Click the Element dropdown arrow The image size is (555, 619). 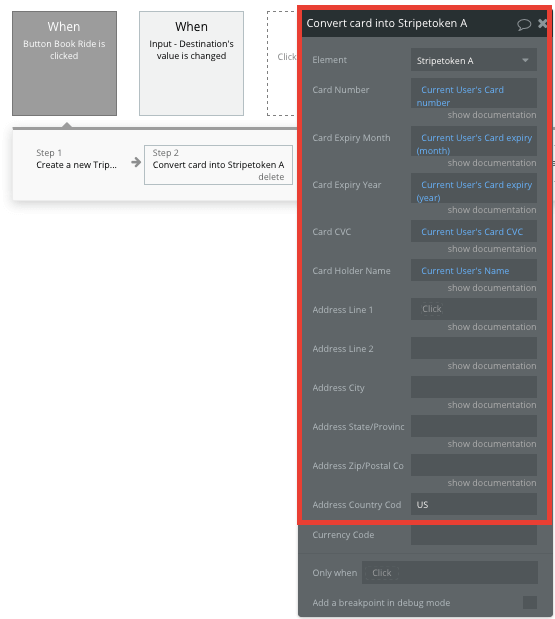click(x=525, y=60)
